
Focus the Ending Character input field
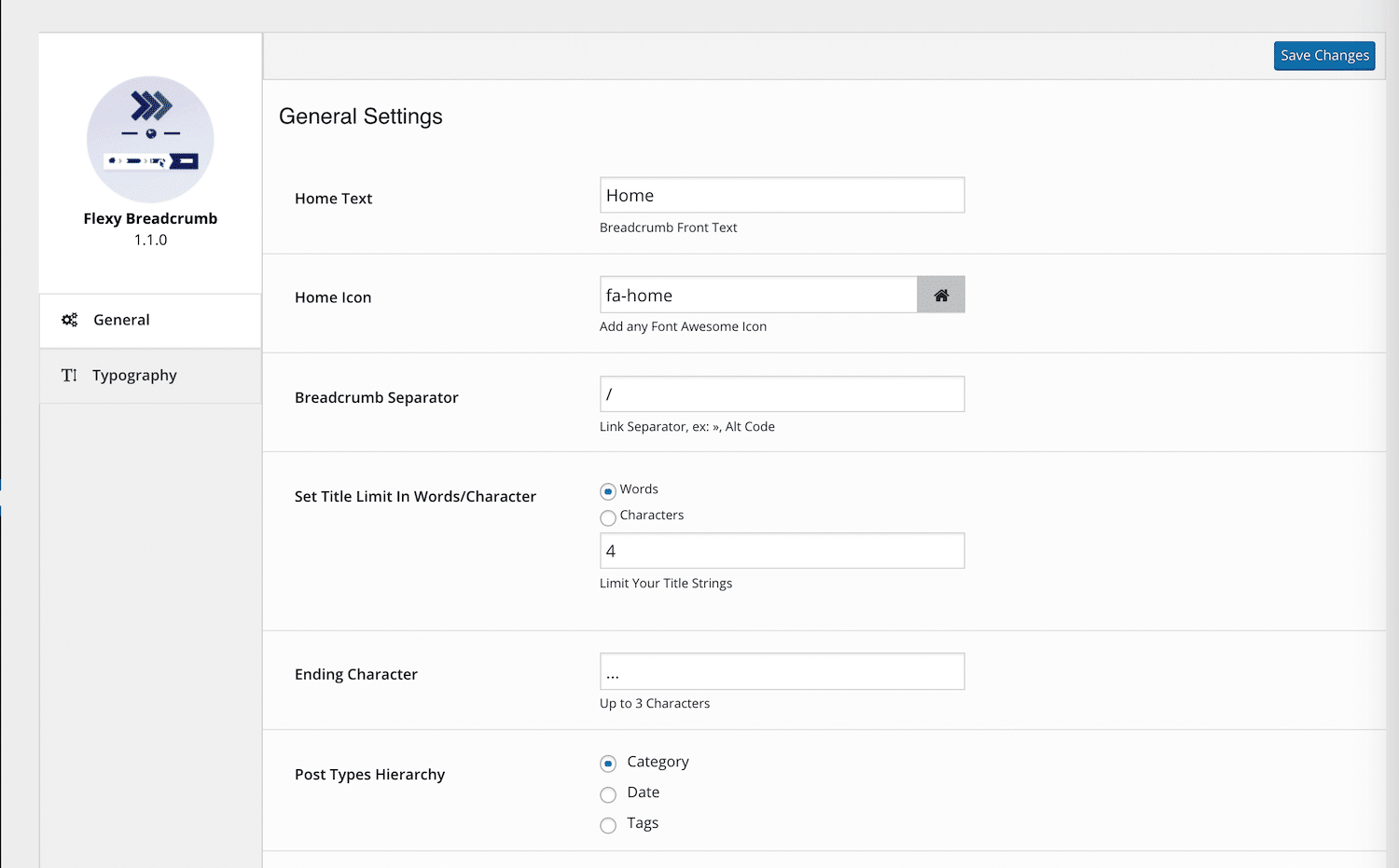point(782,671)
